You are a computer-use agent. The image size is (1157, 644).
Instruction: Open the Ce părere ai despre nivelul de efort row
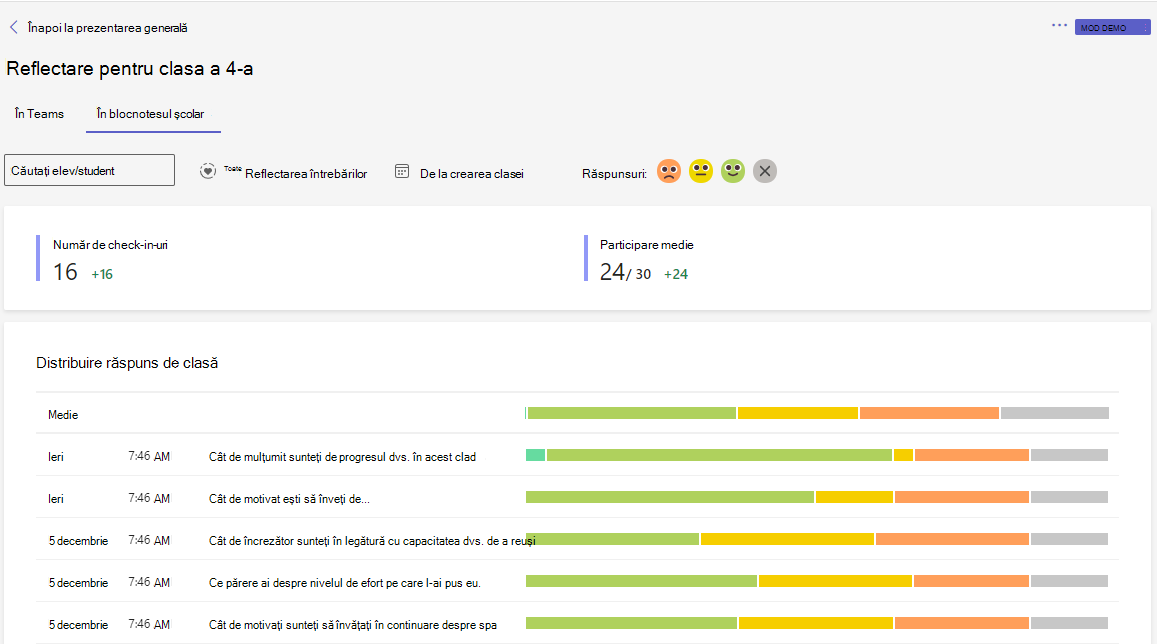coord(578,582)
